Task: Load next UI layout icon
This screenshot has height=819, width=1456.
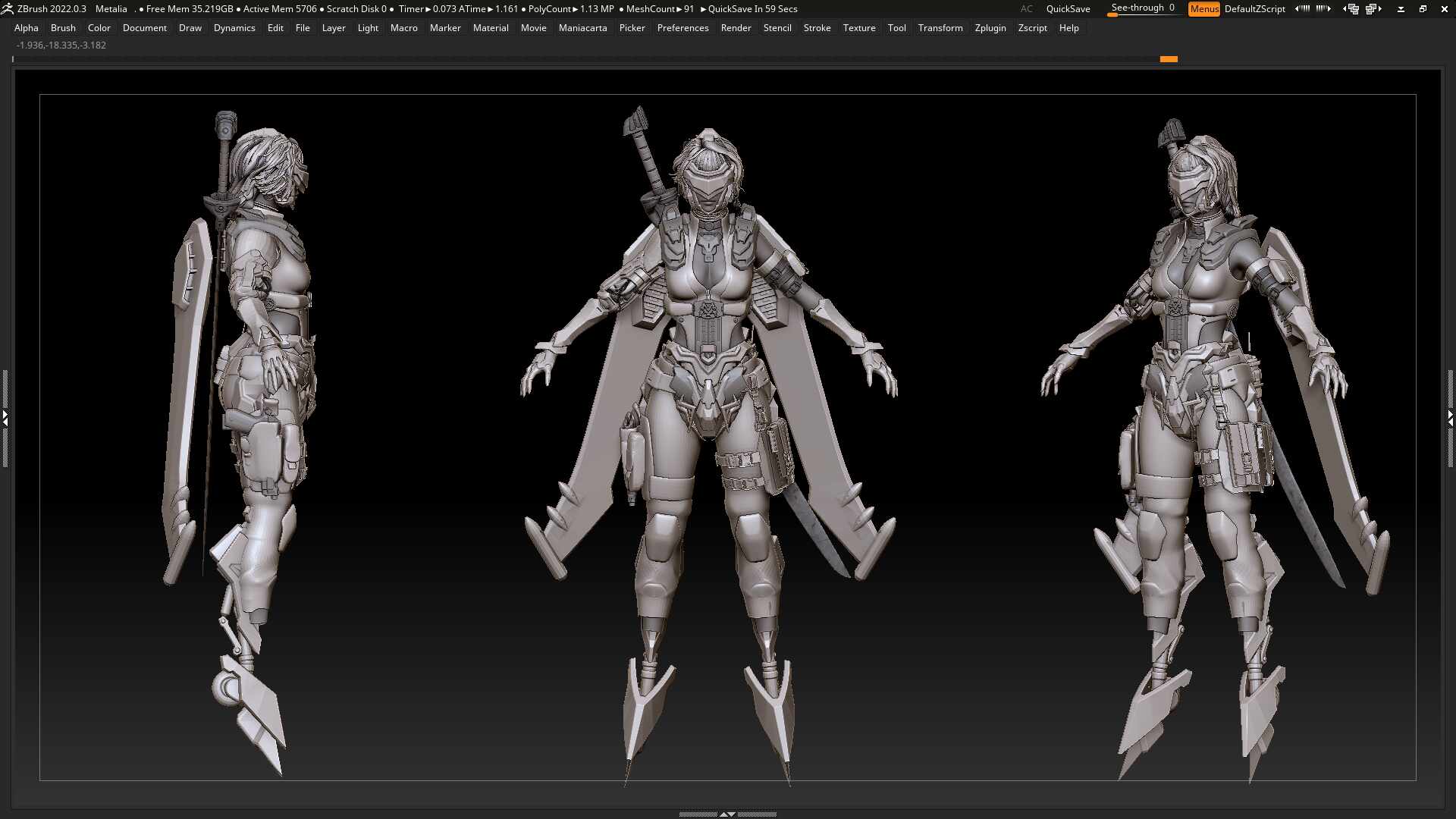Action: (1374, 9)
